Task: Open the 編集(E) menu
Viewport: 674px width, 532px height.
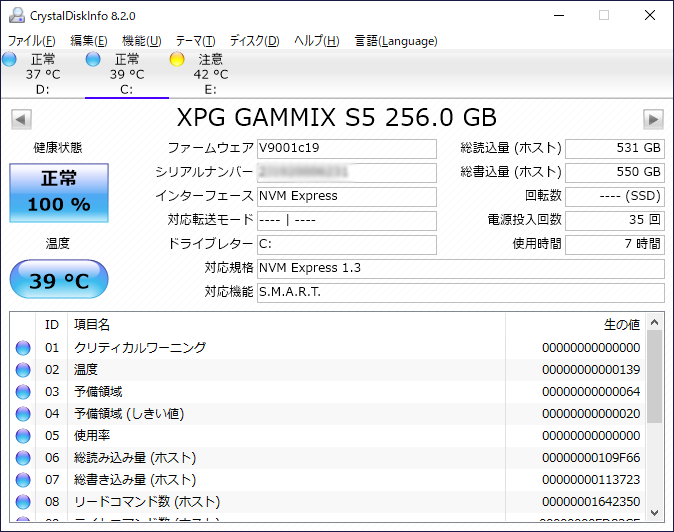Action: coord(89,41)
